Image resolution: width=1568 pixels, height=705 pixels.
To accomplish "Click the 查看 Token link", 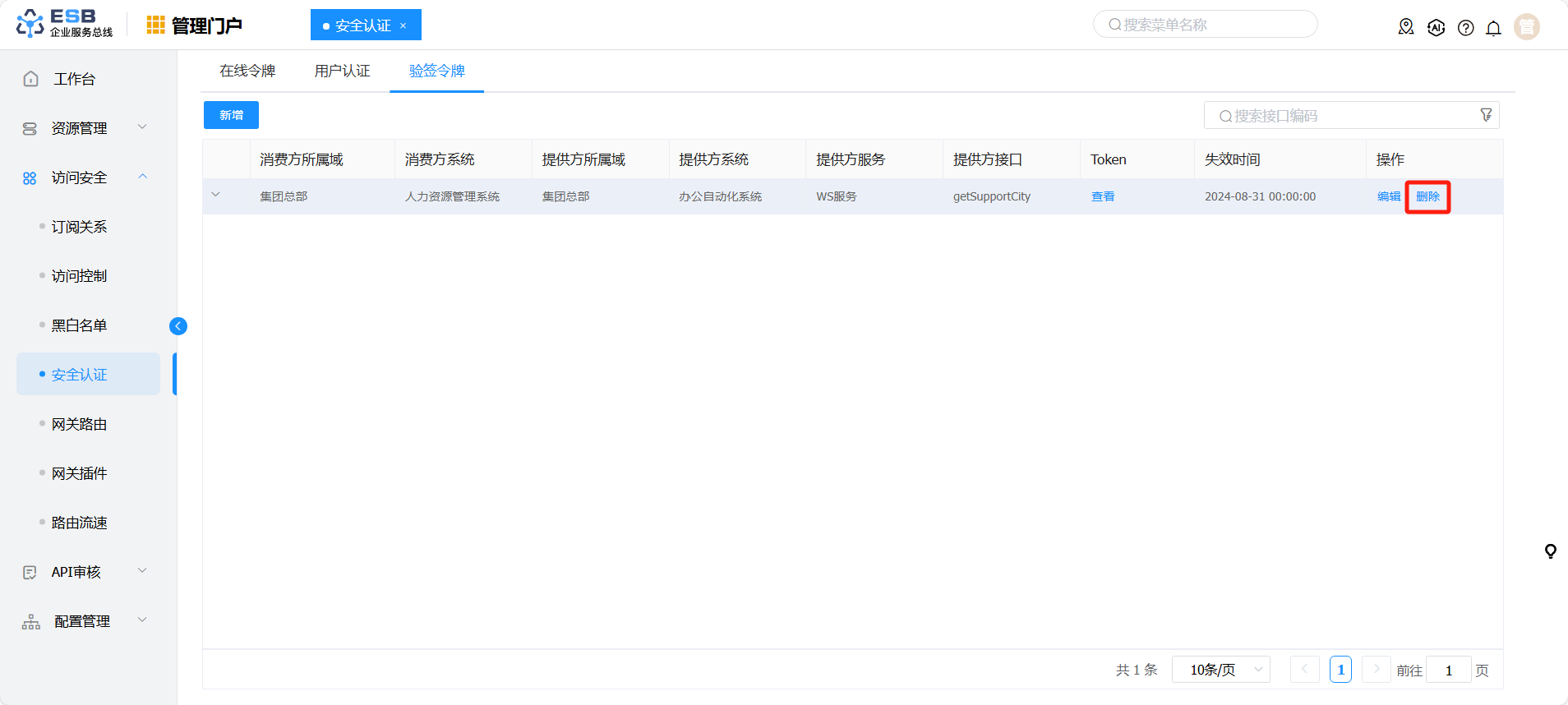I will point(1102,196).
